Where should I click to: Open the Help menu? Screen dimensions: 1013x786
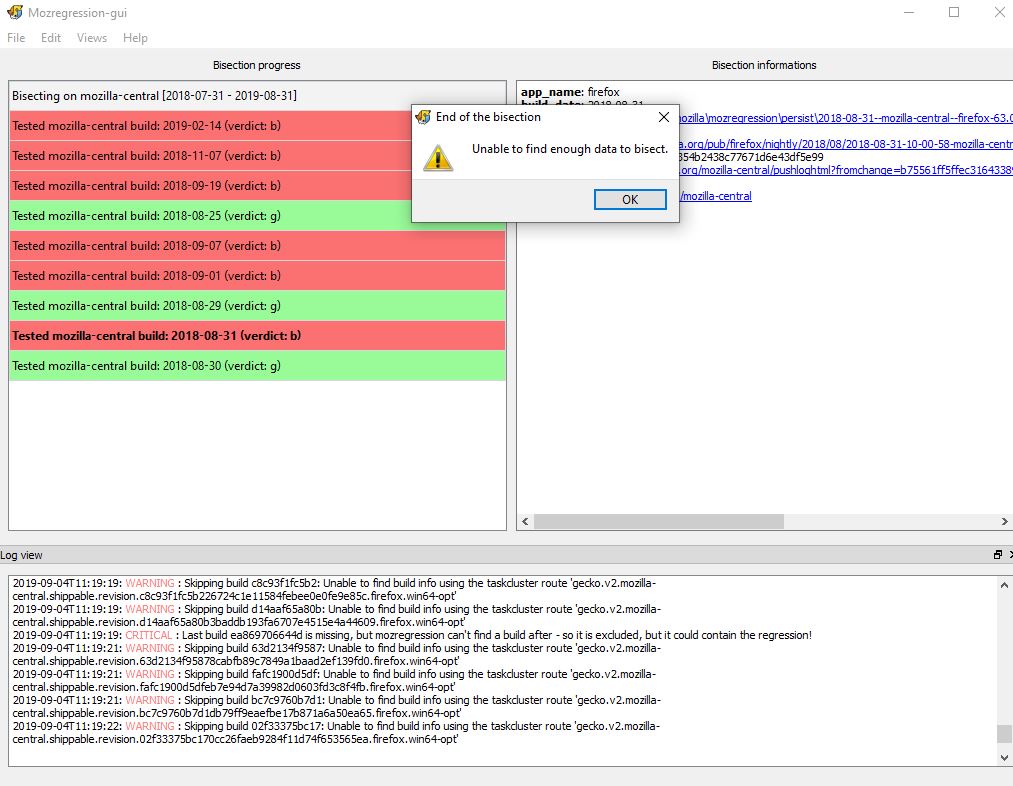click(135, 38)
